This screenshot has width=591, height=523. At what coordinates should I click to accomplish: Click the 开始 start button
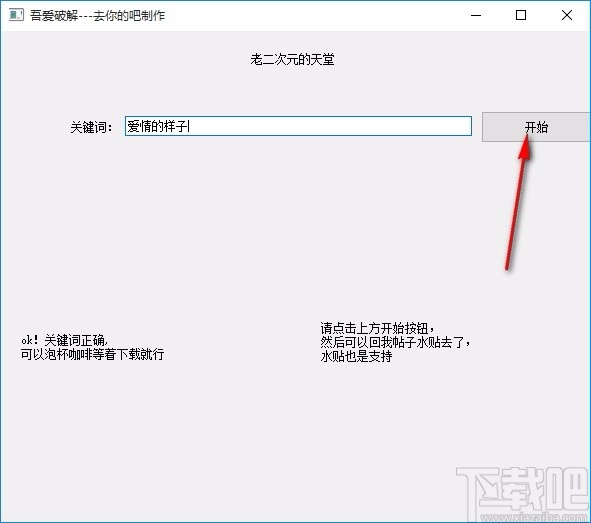(536, 127)
